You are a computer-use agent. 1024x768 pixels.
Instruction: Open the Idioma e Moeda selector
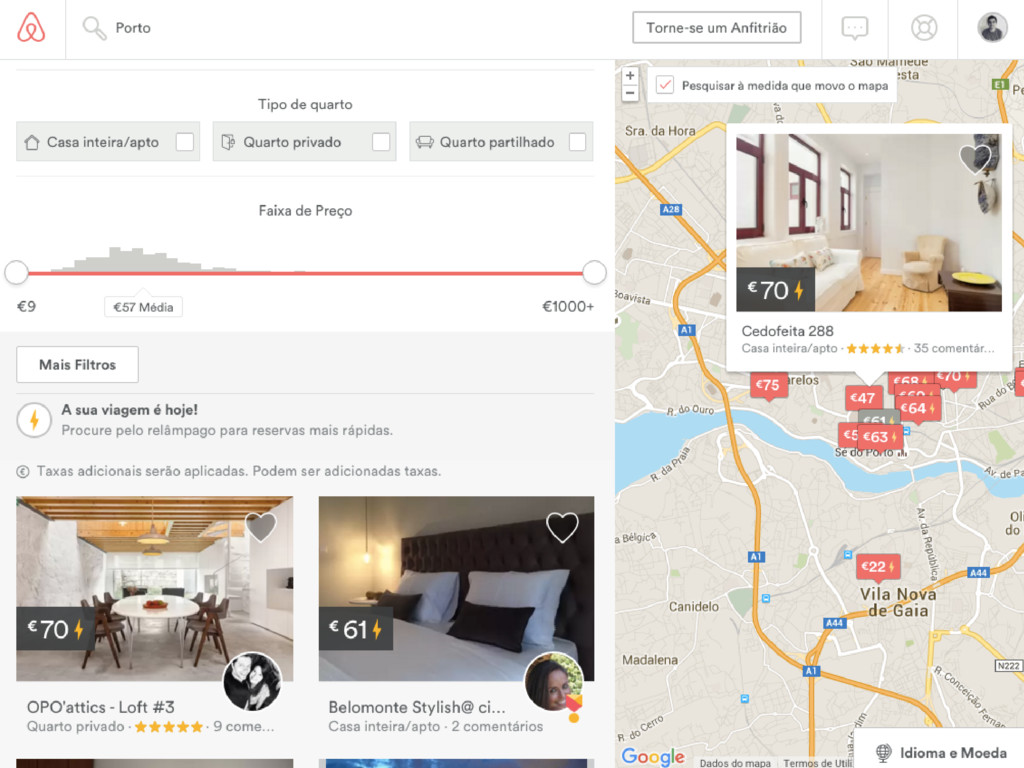click(940, 752)
